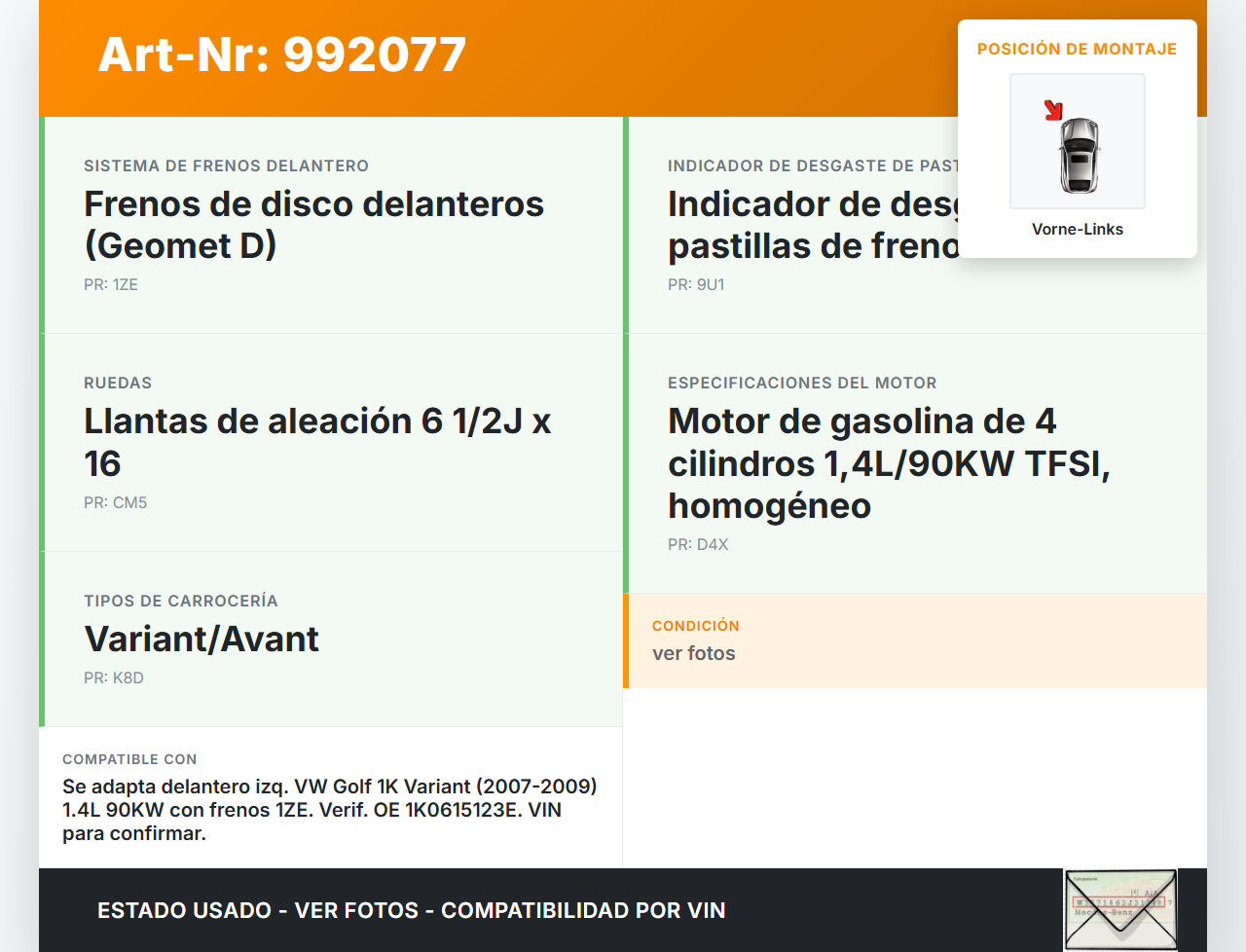The image size is (1246, 952).
Task: Click the PR: 9U1 code
Action: click(696, 284)
